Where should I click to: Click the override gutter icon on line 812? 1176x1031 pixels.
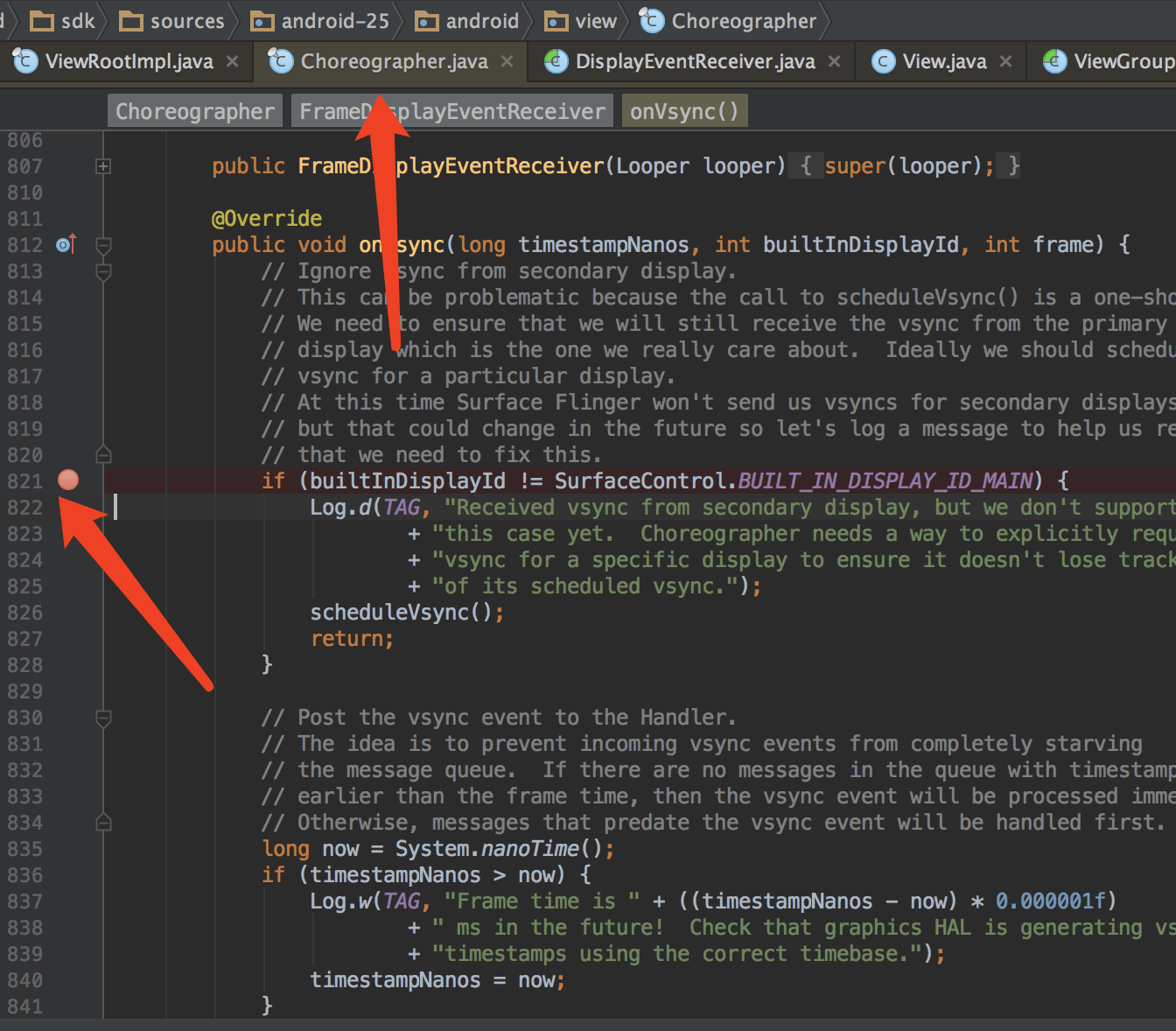click(66, 245)
